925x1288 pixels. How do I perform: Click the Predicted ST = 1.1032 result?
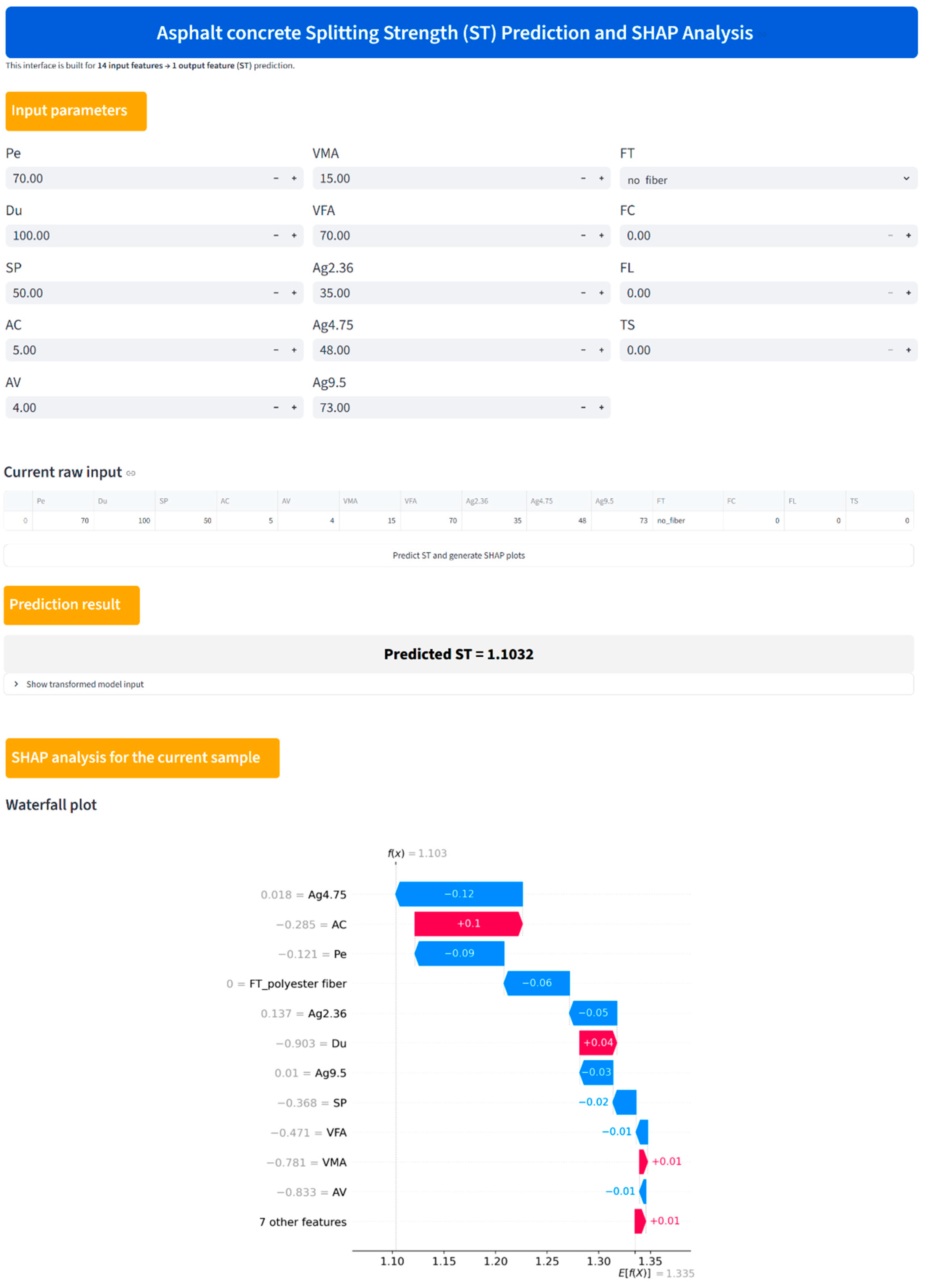[459, 654]
